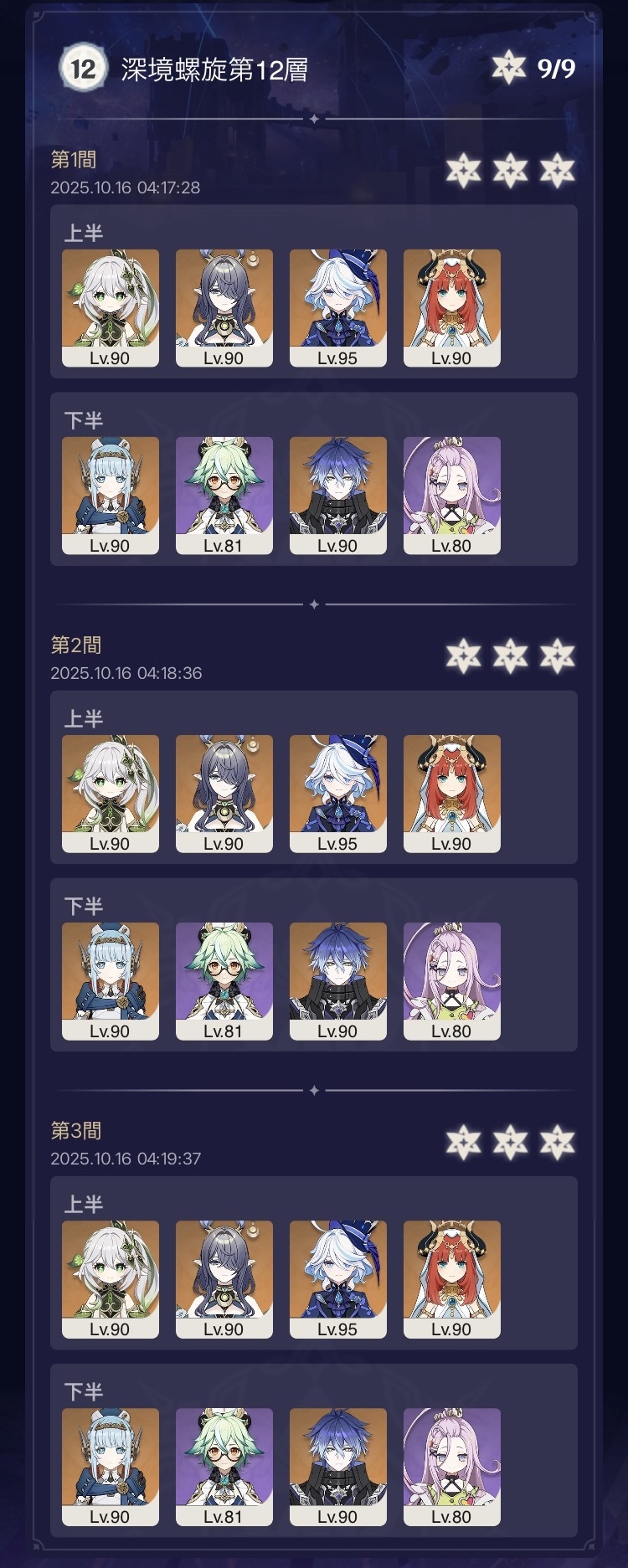Select Nahida portrait in Chamber 1 上半
This screenshot has height=1568, width=628.
pyautogui.click(x=111, y=308)
